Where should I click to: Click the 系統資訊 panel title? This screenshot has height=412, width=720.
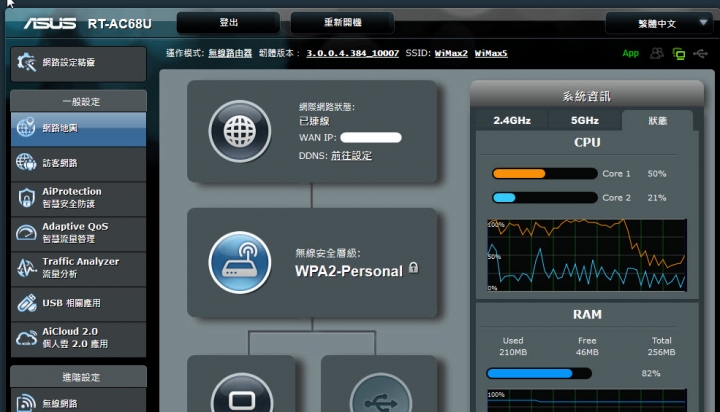[587, 96]
